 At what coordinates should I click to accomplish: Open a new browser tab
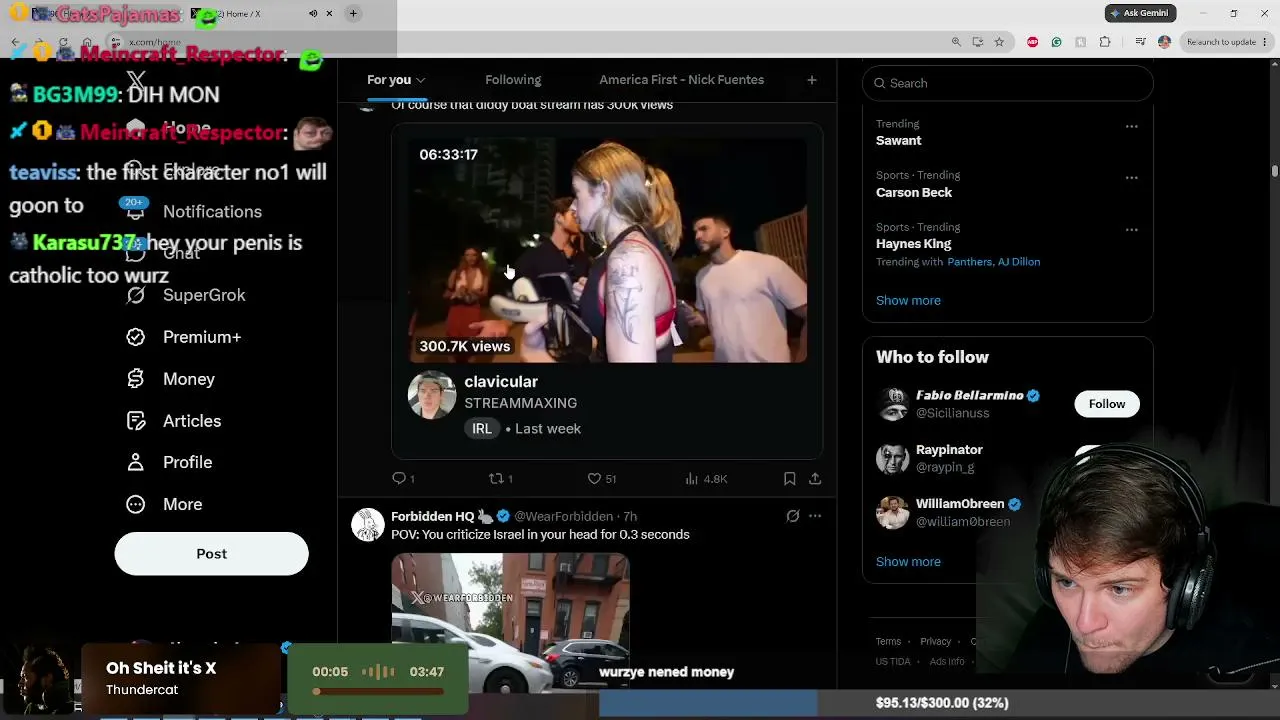[353, 14]
